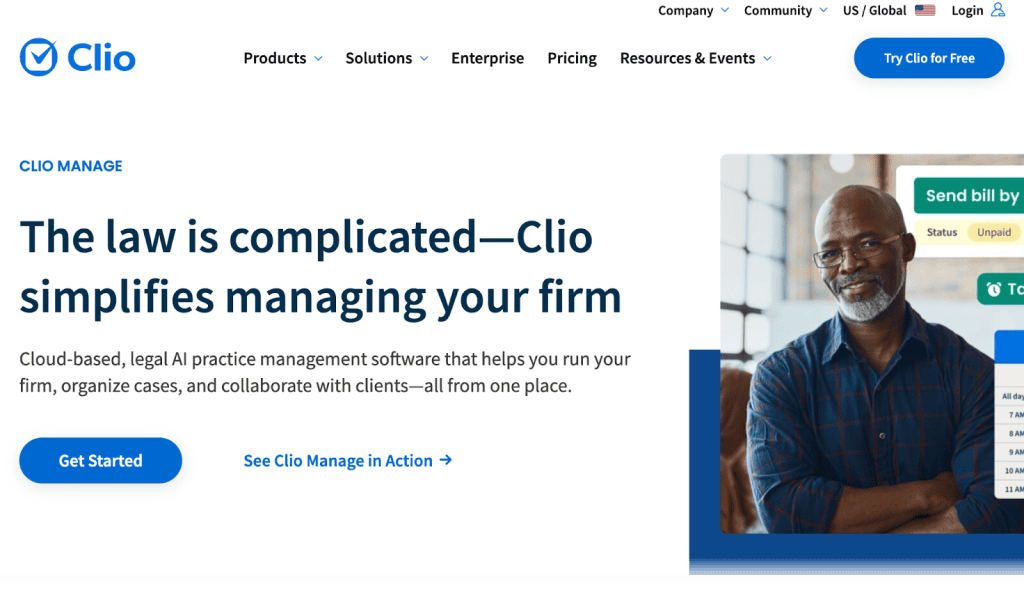The image size is (1024, 593).
Task: Open the Resources & Events dropdown
Action: coord(695,58)
